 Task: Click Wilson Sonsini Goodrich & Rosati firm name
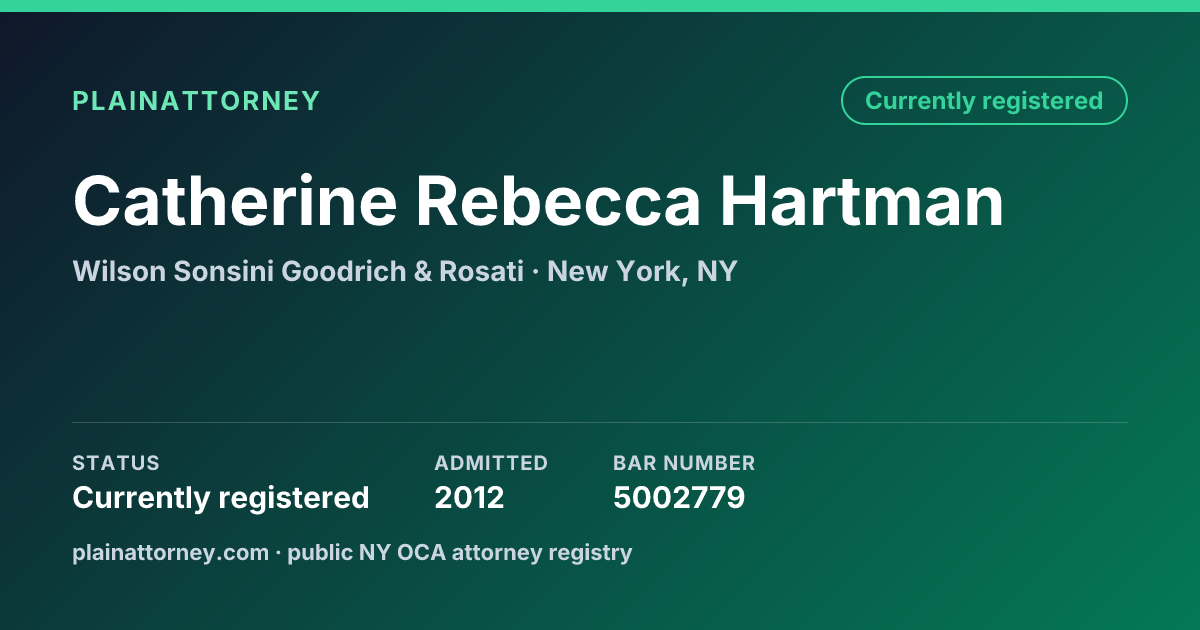pyautogui.click(x=298, y=271)
